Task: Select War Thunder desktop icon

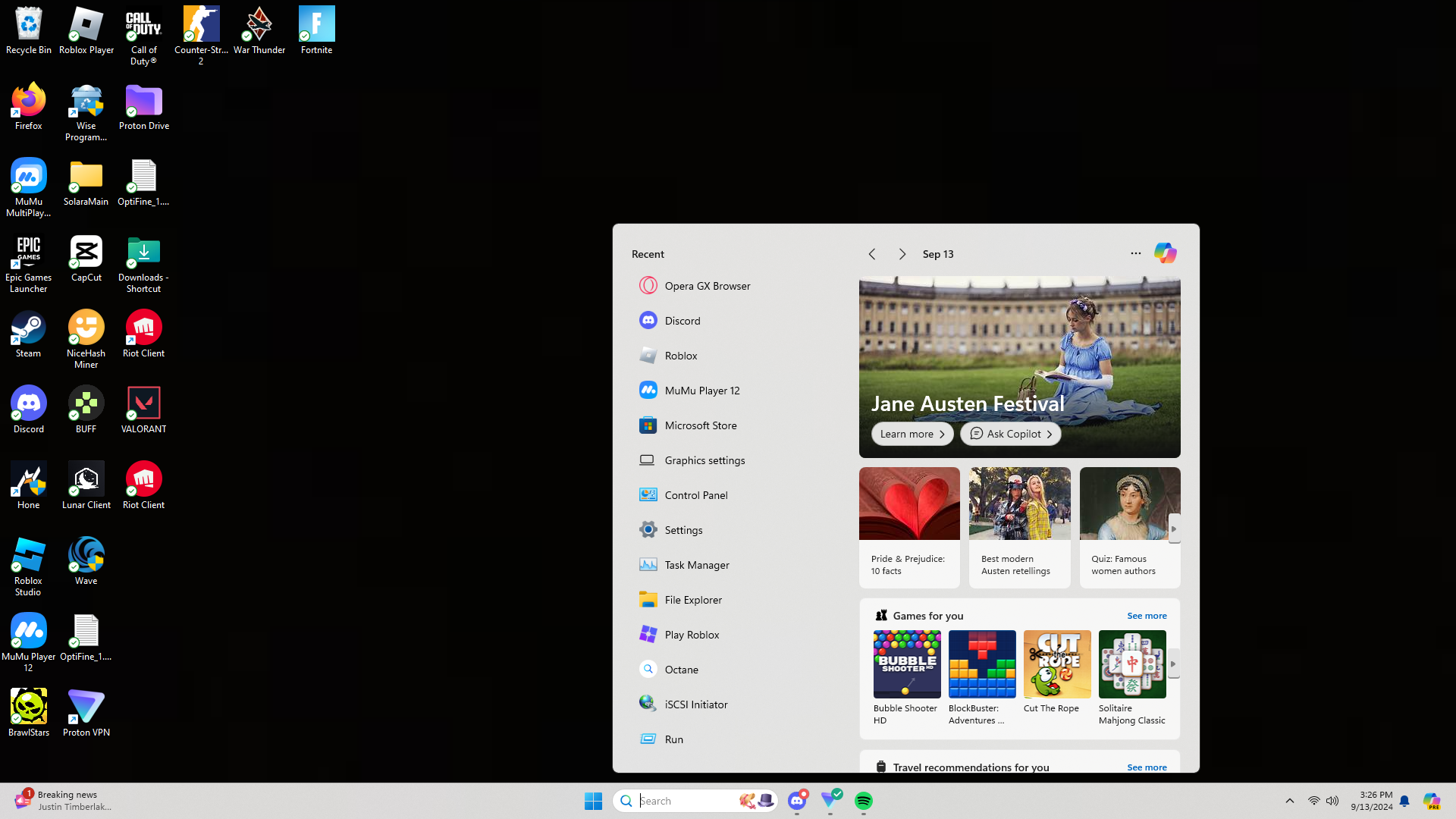Action: point(259,31)
